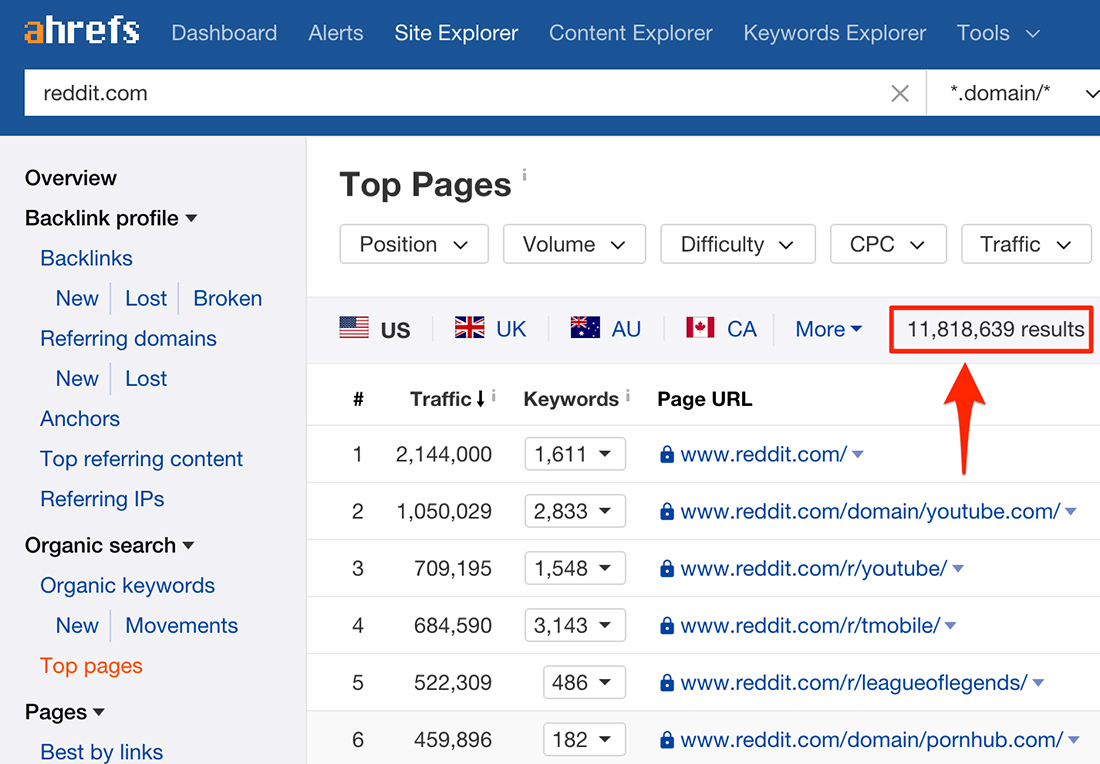Expand the 1,548 keywords dropdown
The image size is (1100, 764).
(x=575, y=568)
